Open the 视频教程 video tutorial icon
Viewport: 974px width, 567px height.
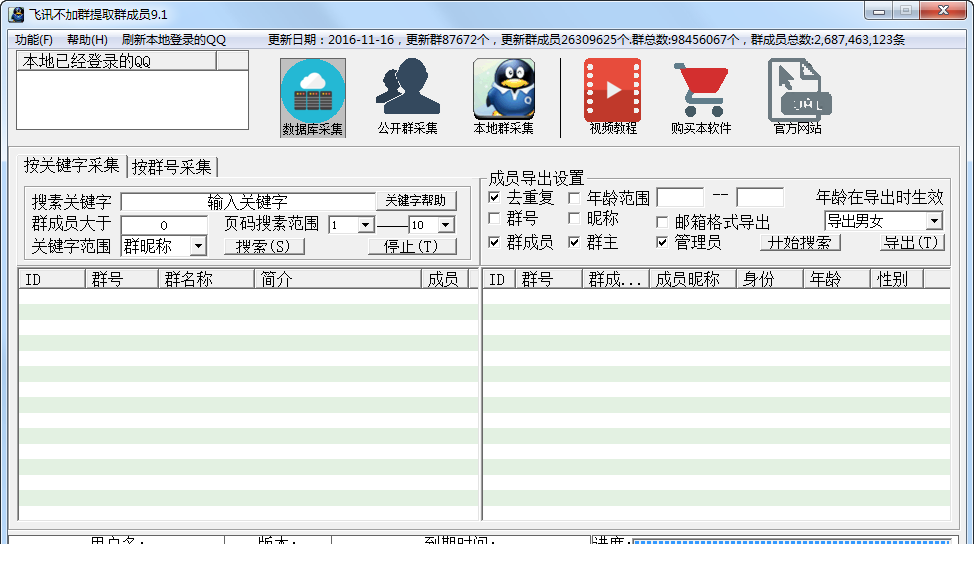[x=612, y=98]
